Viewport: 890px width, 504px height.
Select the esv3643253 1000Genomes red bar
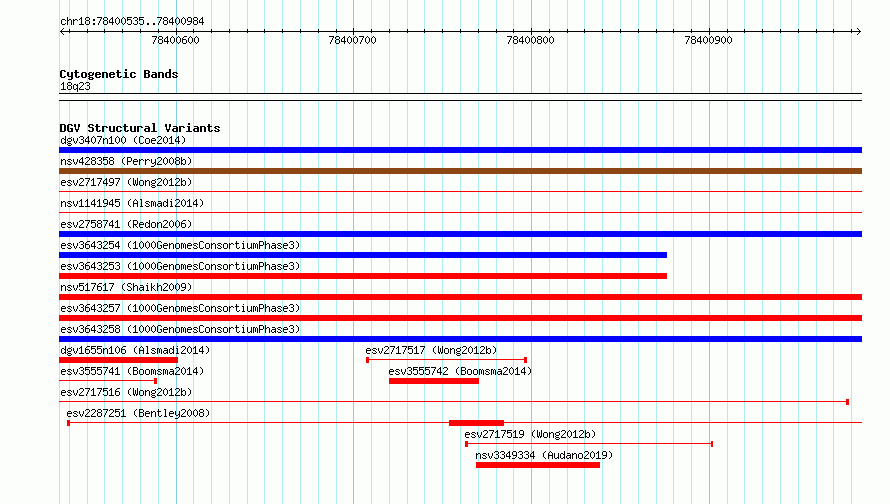click(x=363, y=276)
